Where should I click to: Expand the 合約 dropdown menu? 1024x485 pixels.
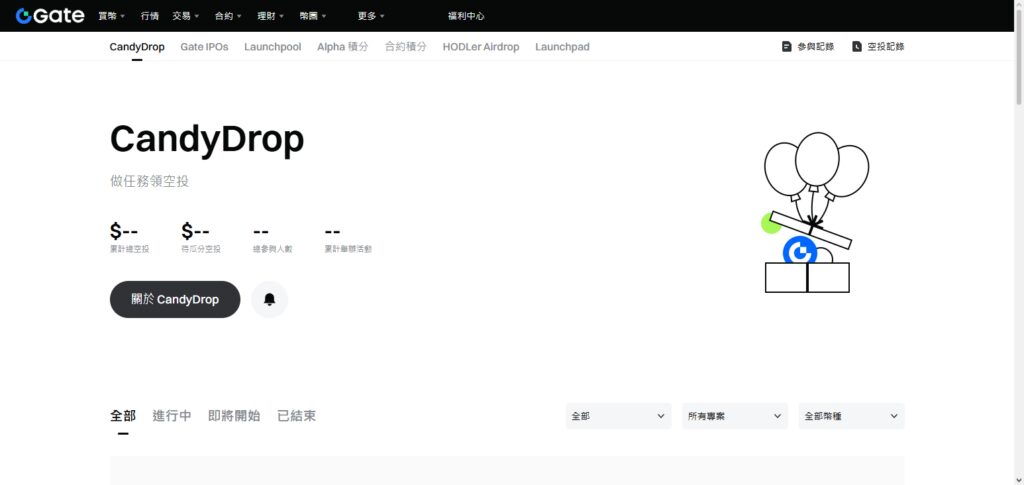[x=229, y=16]
